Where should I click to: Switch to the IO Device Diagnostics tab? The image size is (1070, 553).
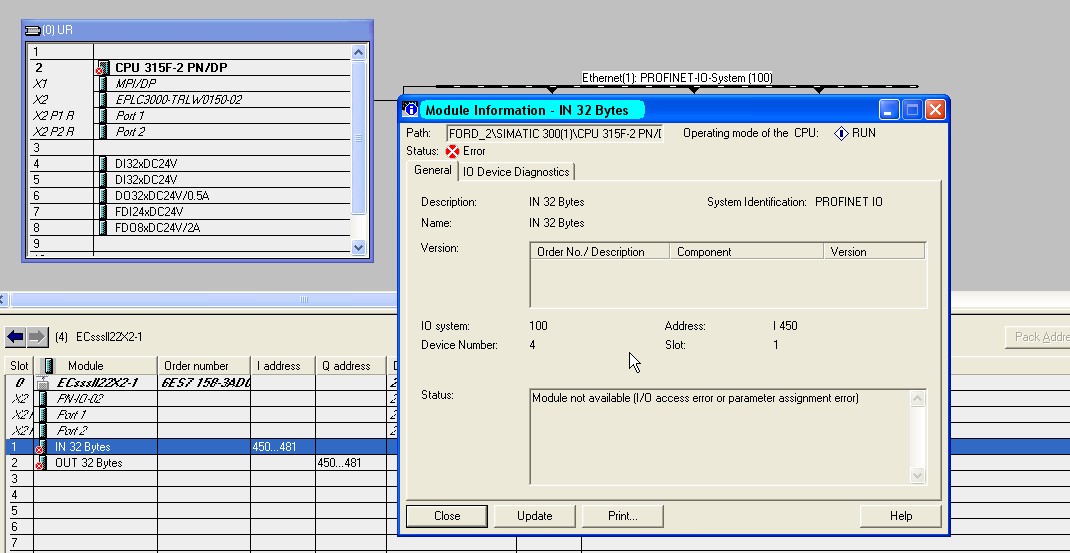(516, 172)
